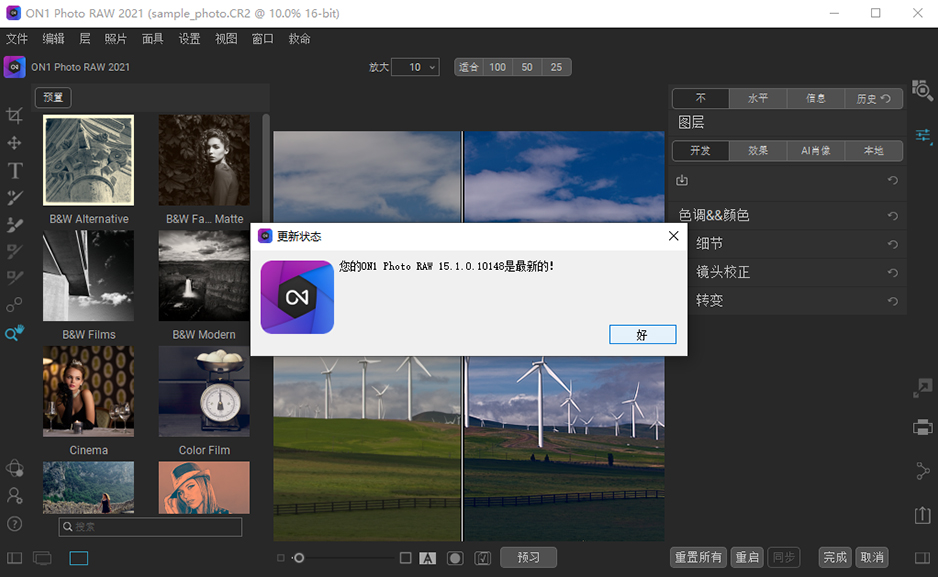Select the Crop tool

coord(14,115)
